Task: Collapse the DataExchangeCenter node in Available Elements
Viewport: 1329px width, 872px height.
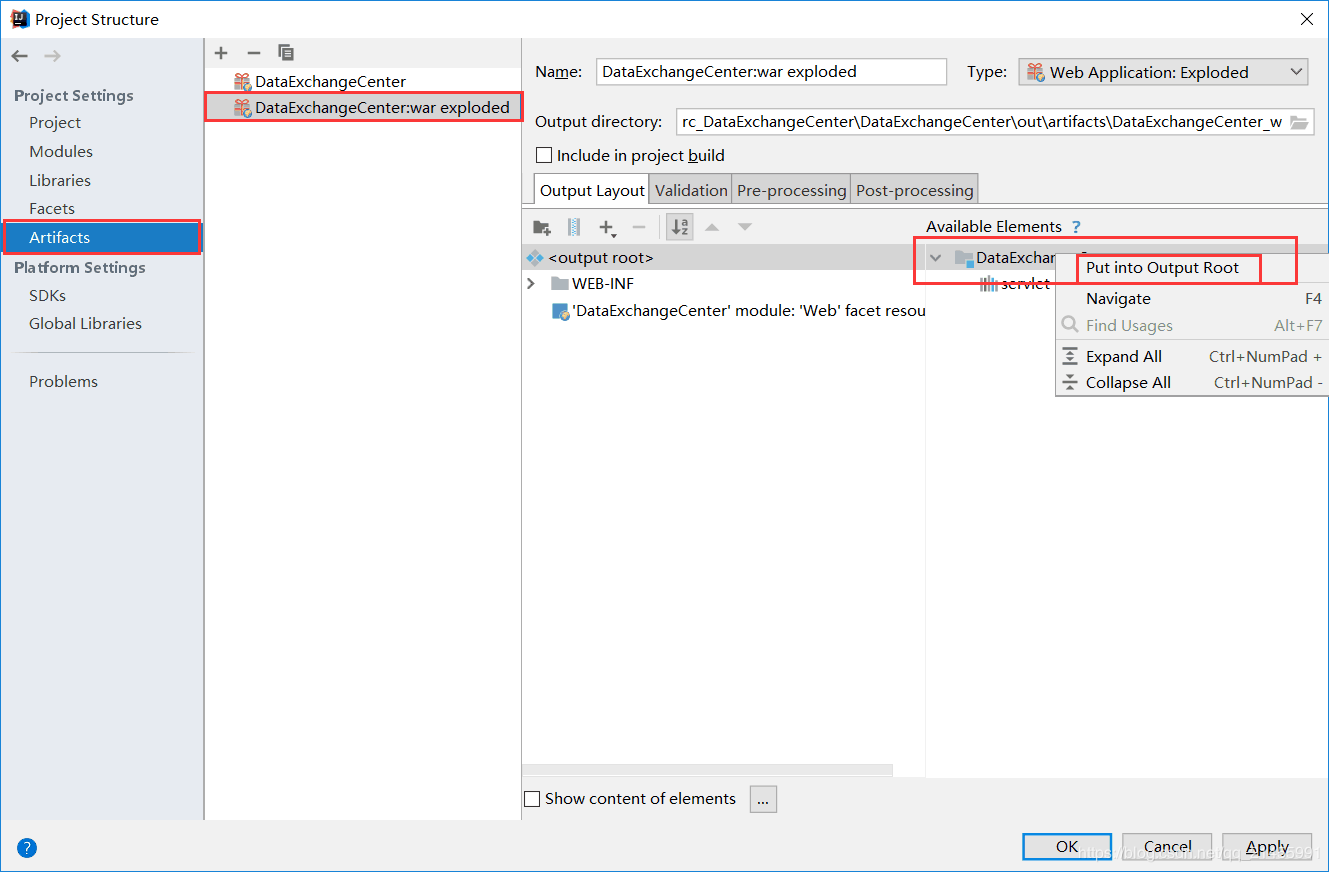Action: coord(935,257)
